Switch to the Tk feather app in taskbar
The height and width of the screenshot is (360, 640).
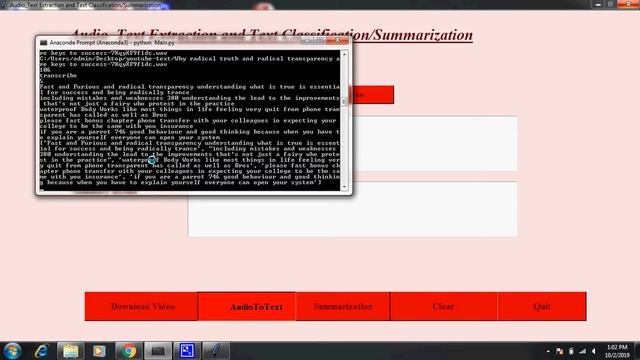[x=216, y=351]
